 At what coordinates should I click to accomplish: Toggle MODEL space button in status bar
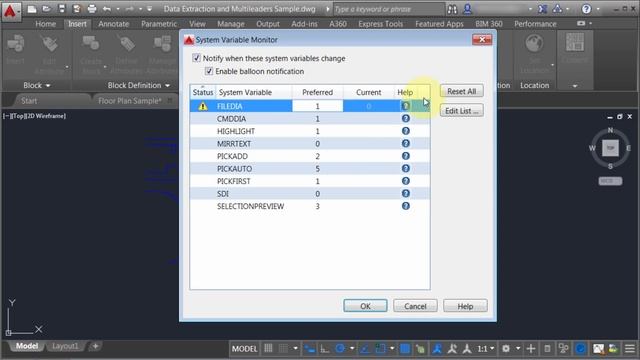click(244, 349)
